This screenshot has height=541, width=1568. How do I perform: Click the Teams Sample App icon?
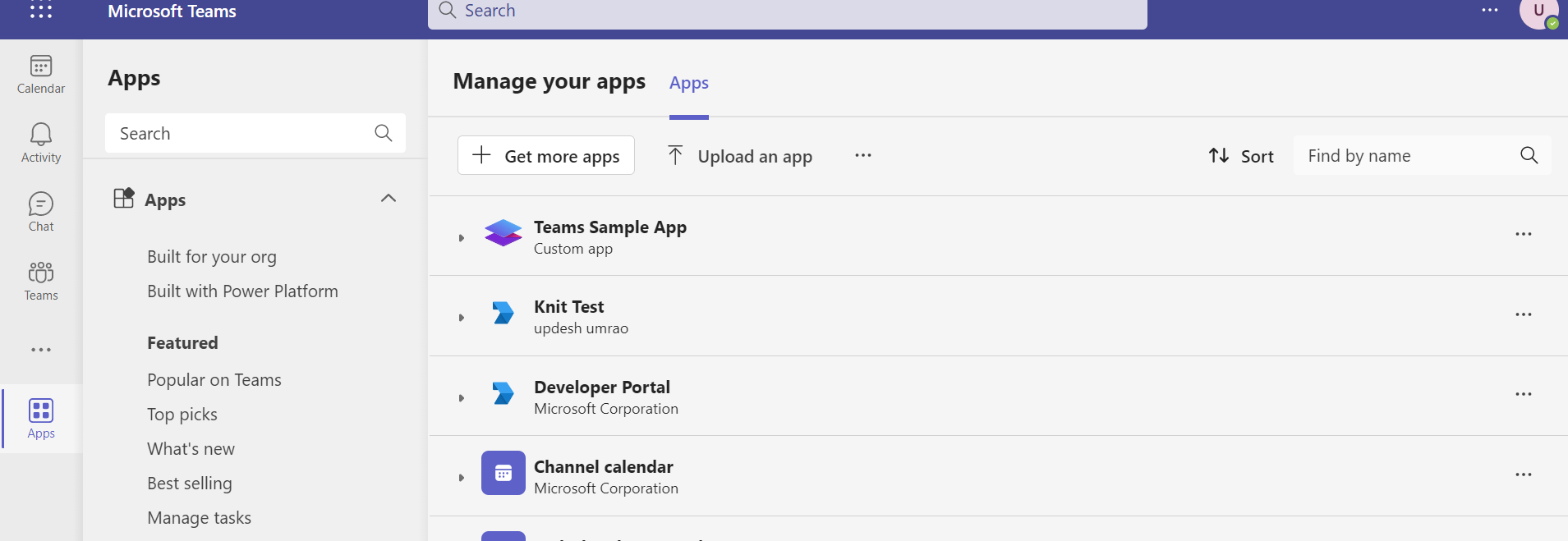[504, 233]
